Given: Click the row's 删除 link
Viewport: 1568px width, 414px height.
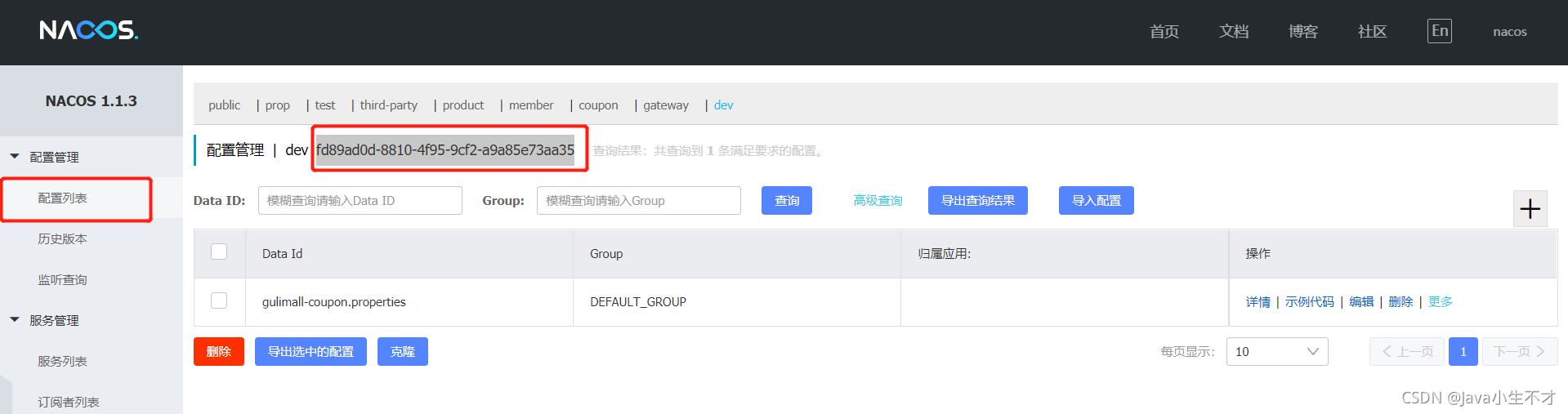Looking at the screenshot, I should (x=1400, y=301).
